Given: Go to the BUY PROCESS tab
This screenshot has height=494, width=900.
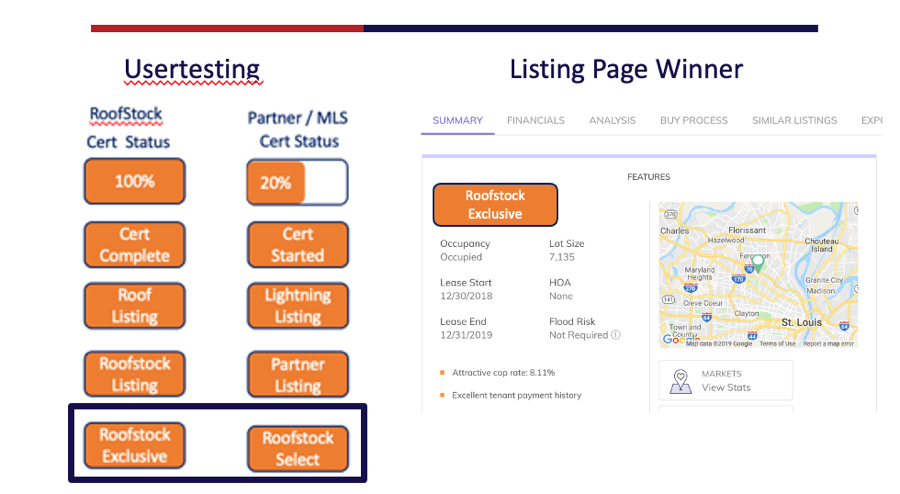Looking at the screenshot, I should [693, 120].
